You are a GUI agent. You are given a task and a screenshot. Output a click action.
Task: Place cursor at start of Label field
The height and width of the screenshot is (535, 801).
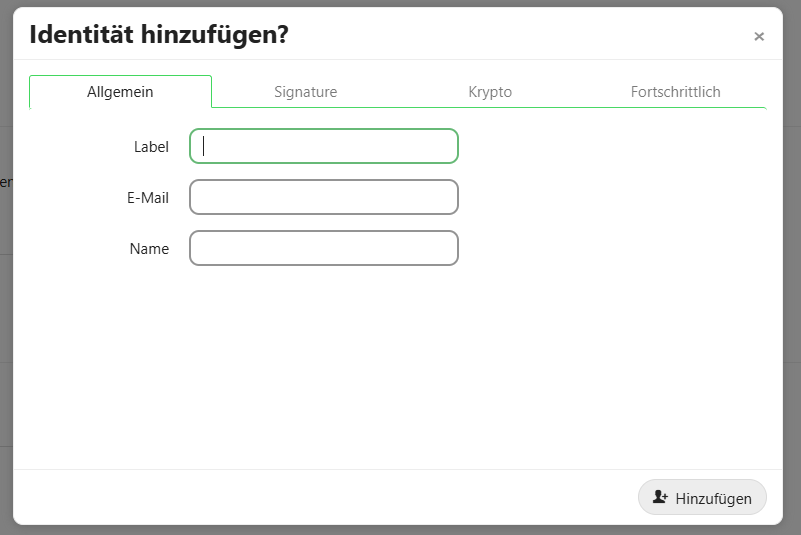(x=200, y=146)
